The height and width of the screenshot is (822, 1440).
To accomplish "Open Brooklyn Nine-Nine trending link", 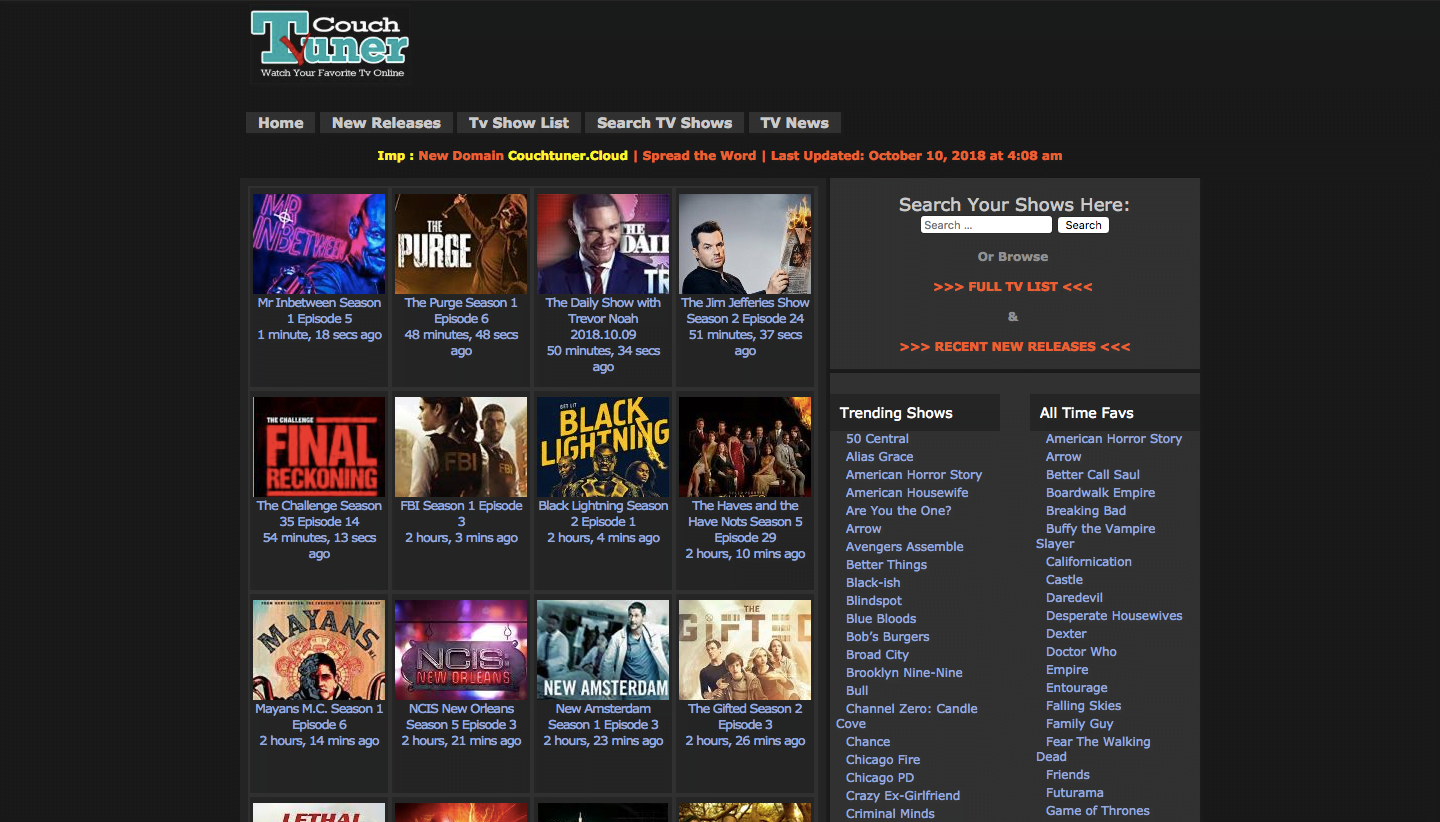I will [904, 673].
